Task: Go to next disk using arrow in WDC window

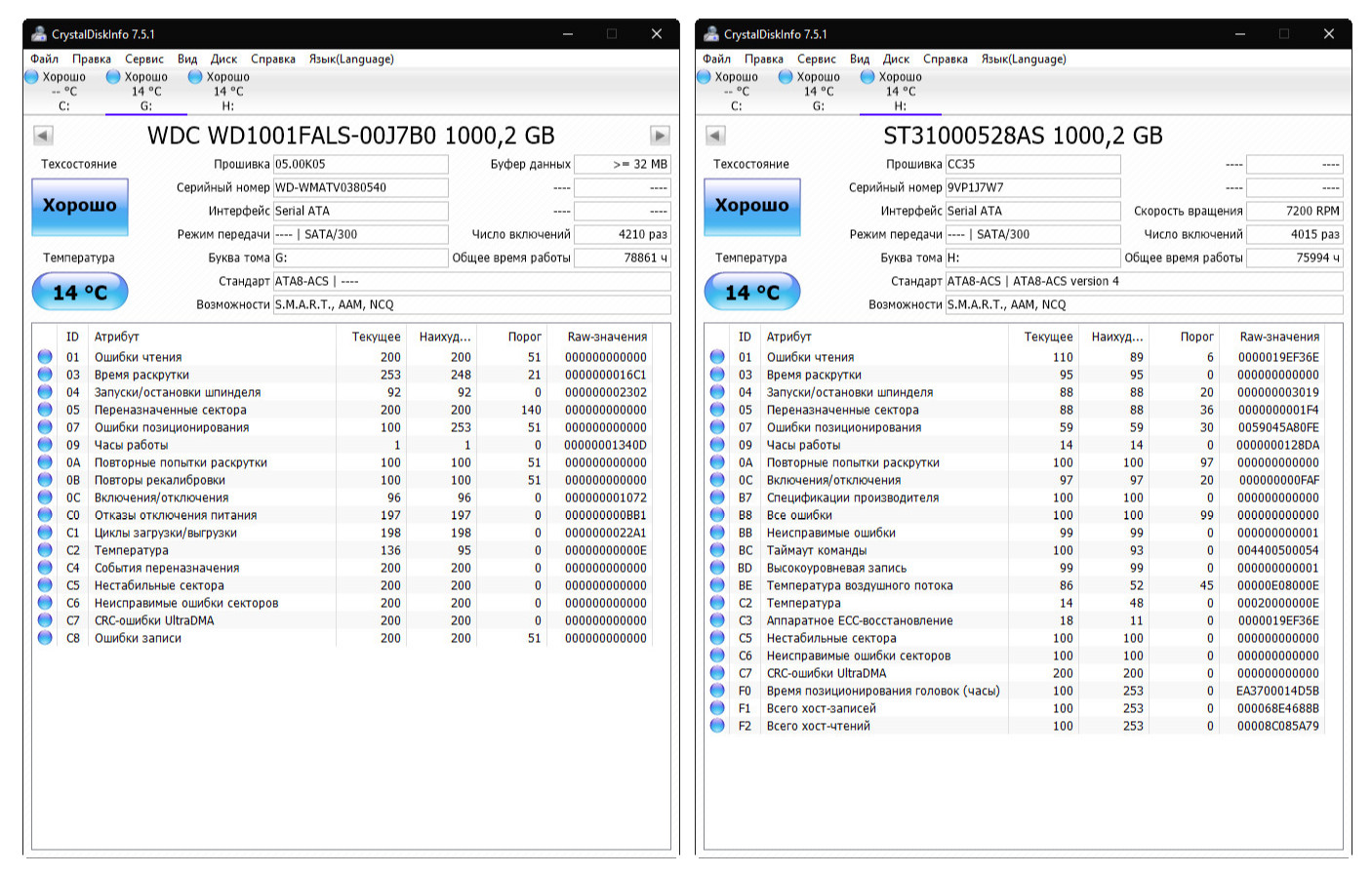Action: [660, 136]
